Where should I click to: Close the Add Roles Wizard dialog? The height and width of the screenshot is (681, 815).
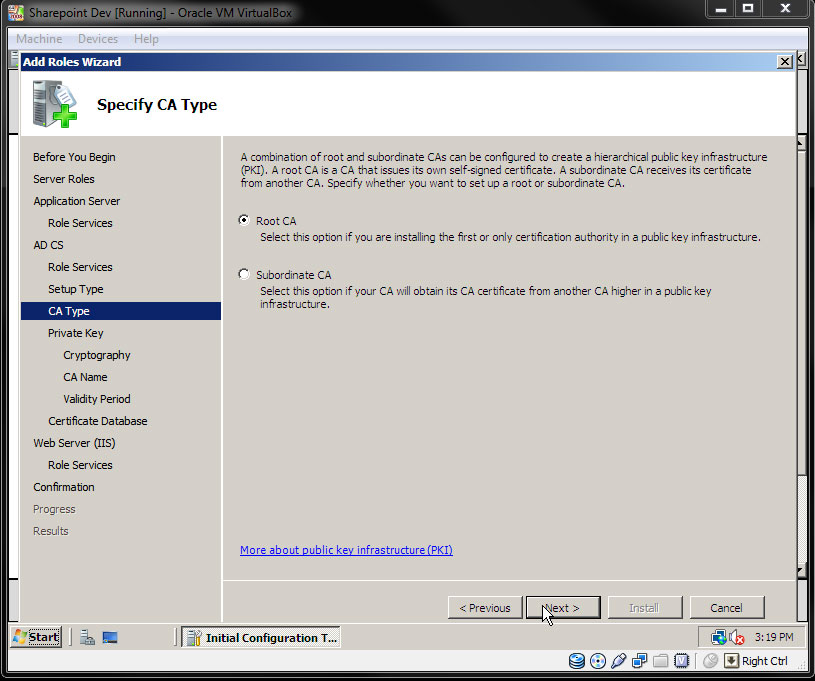(784, 62)
